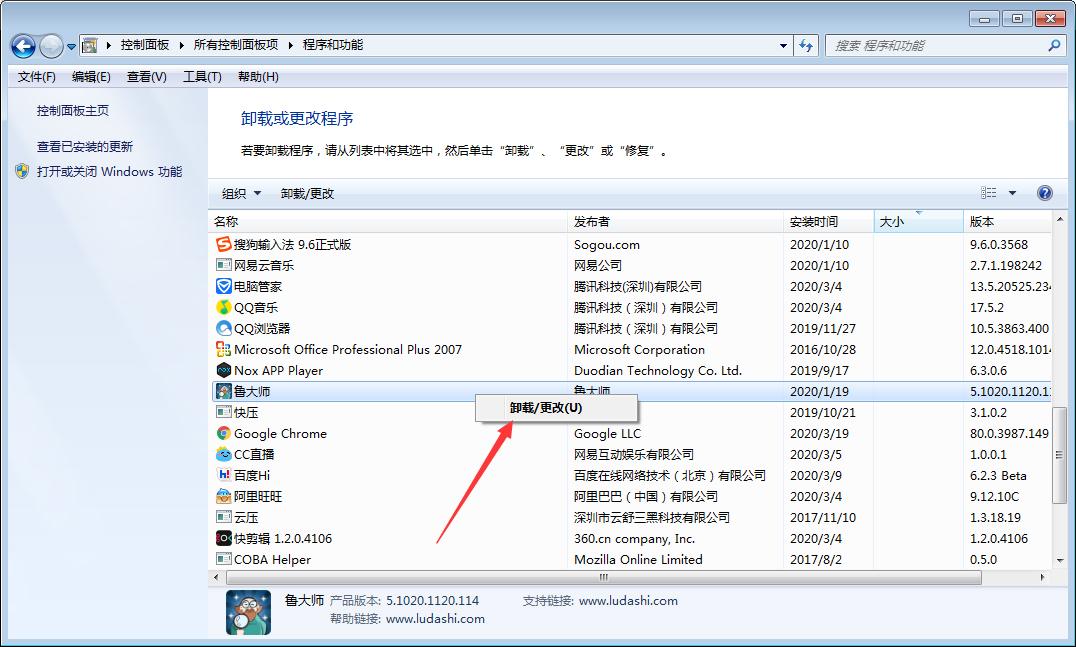Sort by the 安装时间 column header
1076x647 pixels.
(829, 222)
